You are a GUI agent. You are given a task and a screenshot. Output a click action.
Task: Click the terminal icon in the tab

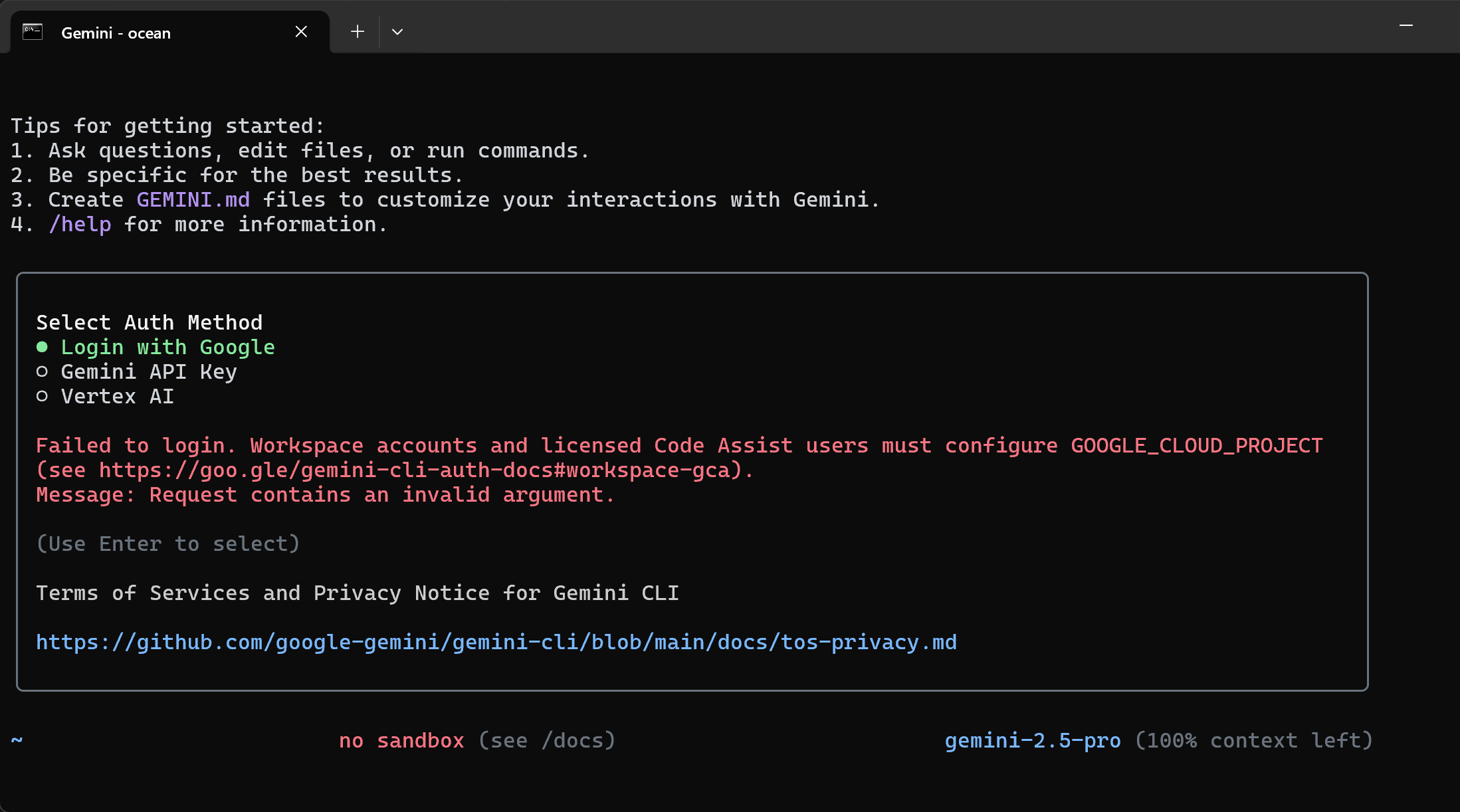[x=33, y=32]
